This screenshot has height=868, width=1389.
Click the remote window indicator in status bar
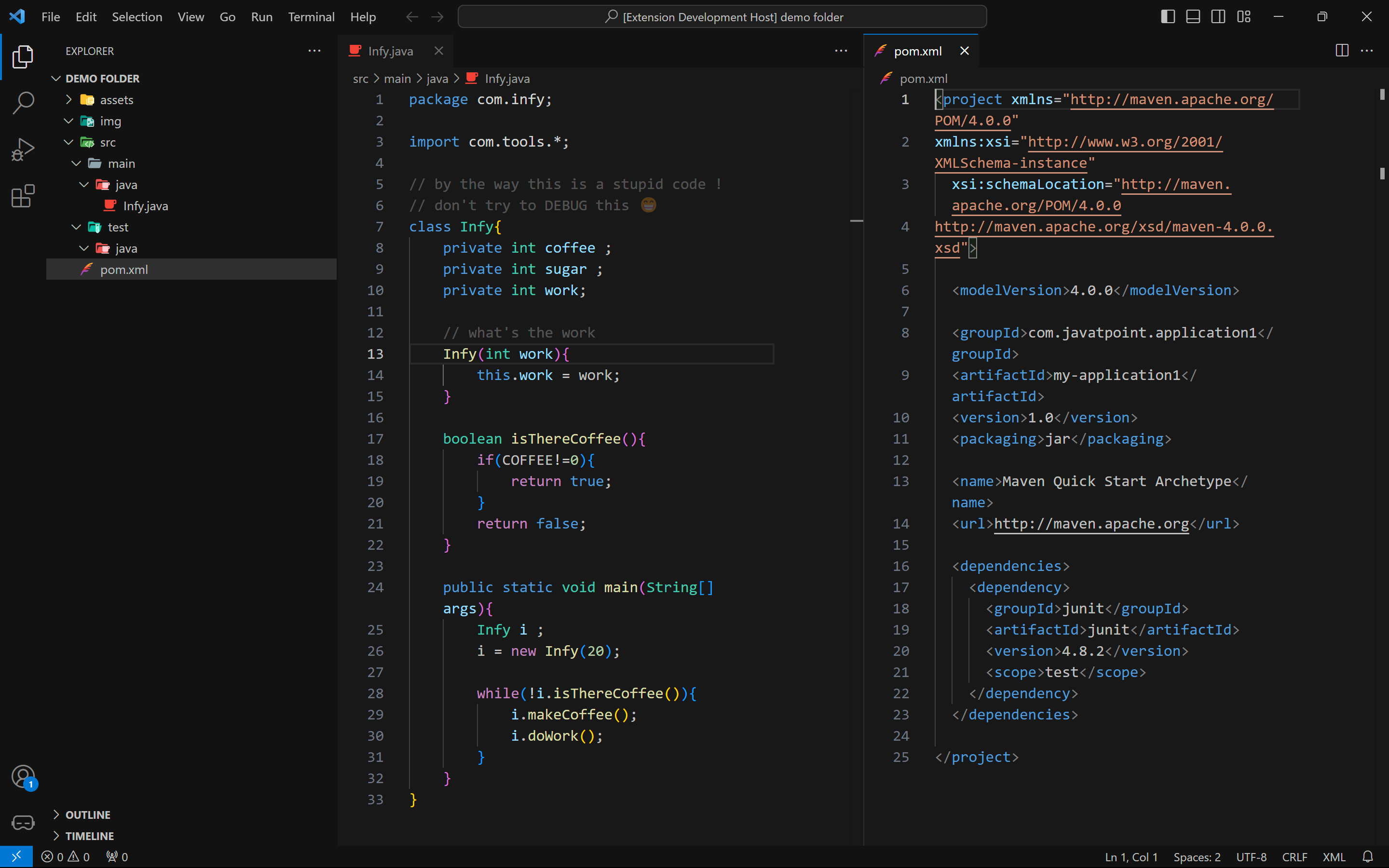tap(16, 856)
